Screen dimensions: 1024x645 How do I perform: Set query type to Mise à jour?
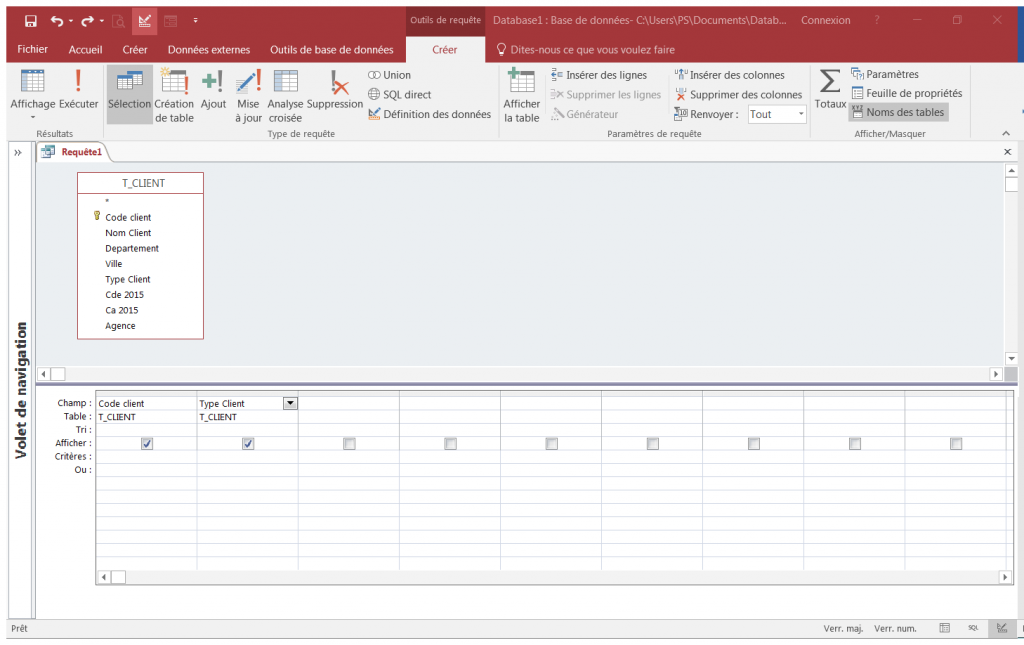point(248,95)
